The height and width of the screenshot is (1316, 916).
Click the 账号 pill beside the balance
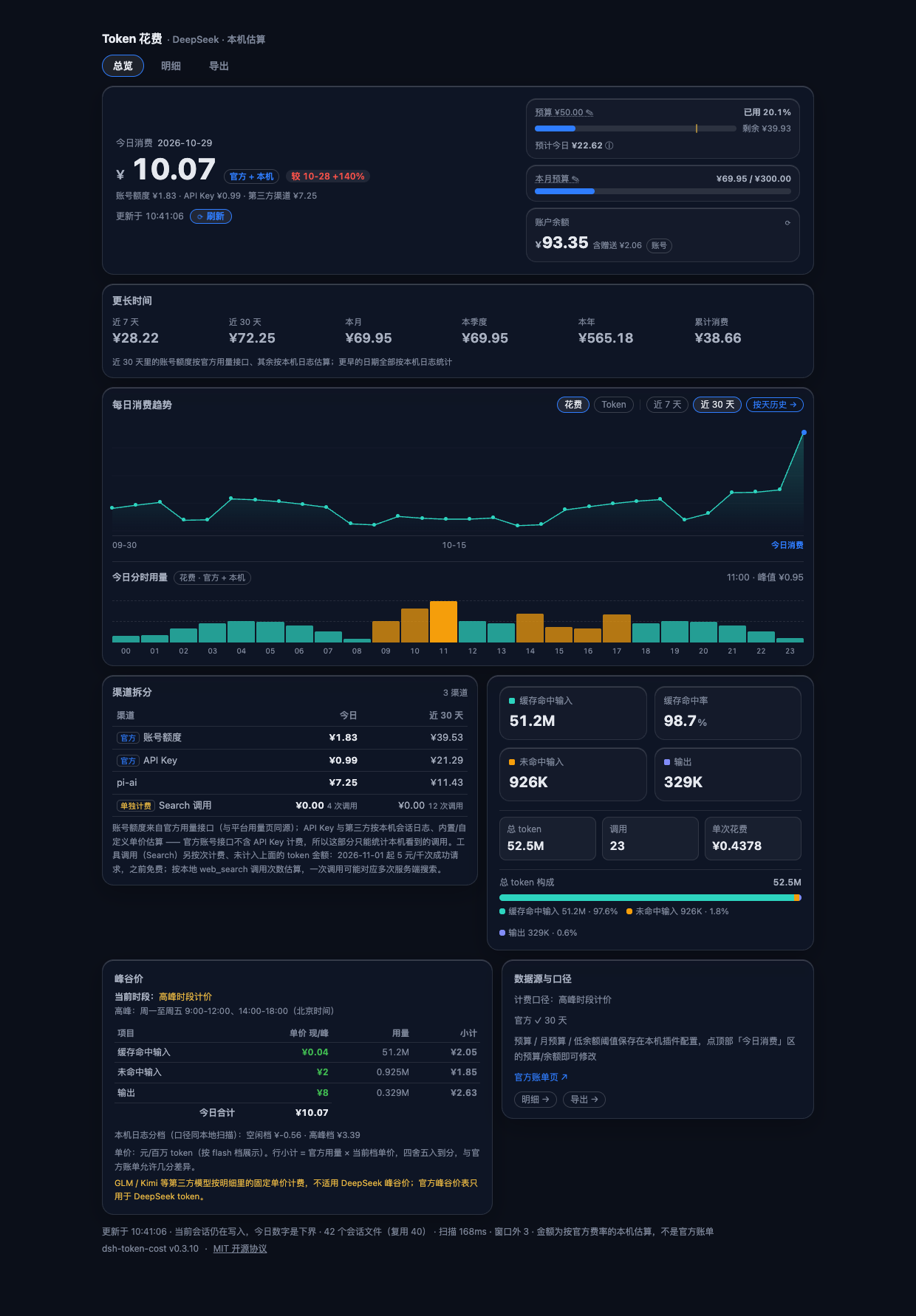[659, 246]
